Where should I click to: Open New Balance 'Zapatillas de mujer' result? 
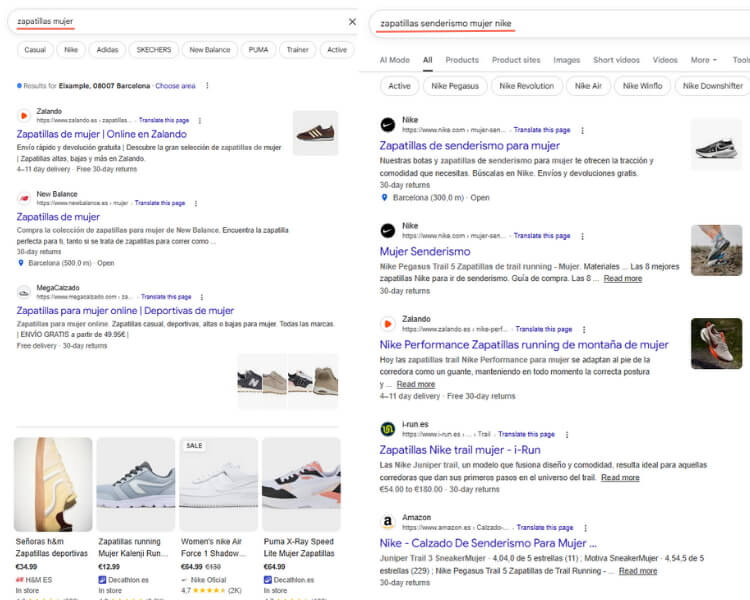(x=58, y=217)
